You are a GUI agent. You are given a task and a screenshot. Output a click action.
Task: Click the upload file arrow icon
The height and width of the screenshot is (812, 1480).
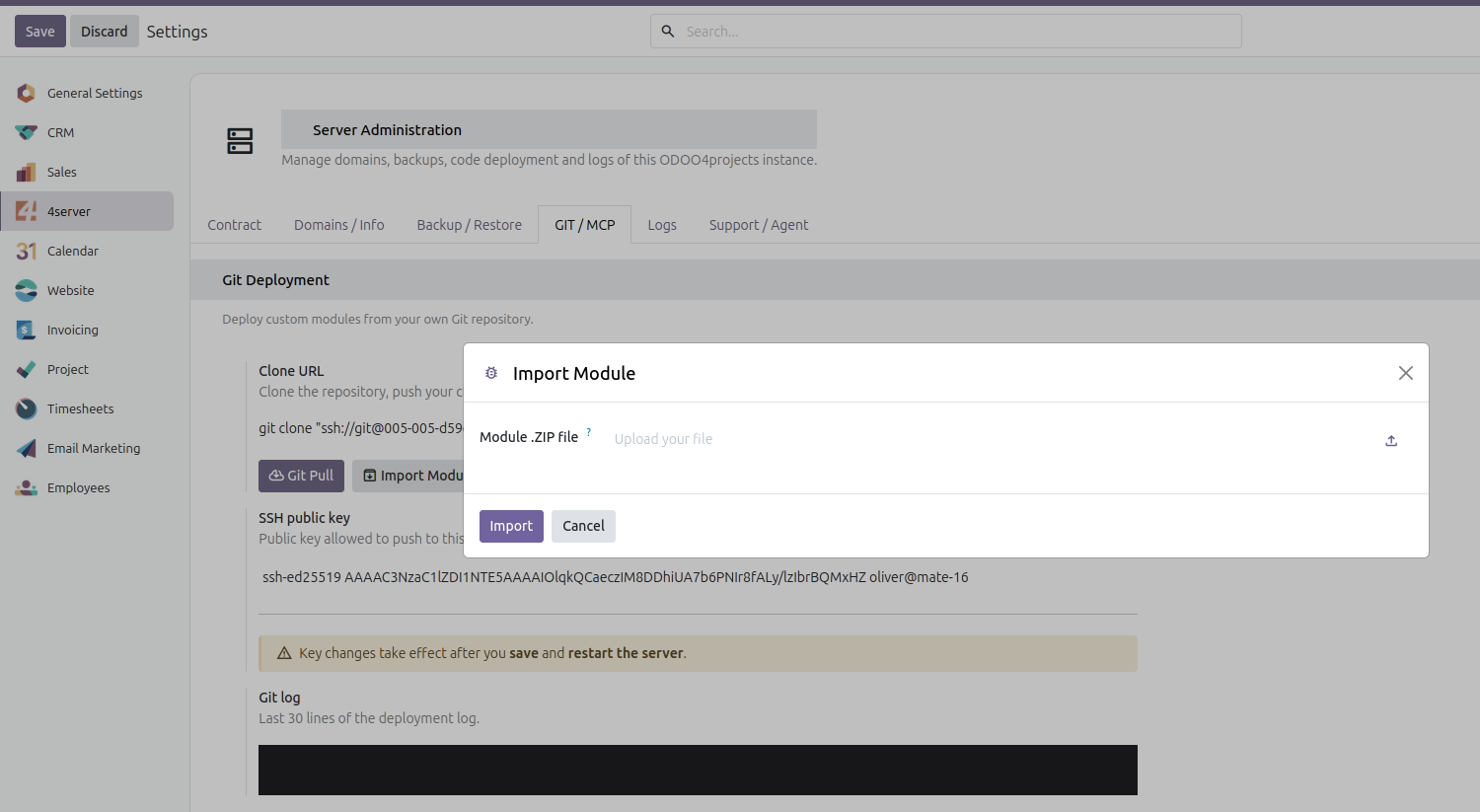tap(1391, 441)
